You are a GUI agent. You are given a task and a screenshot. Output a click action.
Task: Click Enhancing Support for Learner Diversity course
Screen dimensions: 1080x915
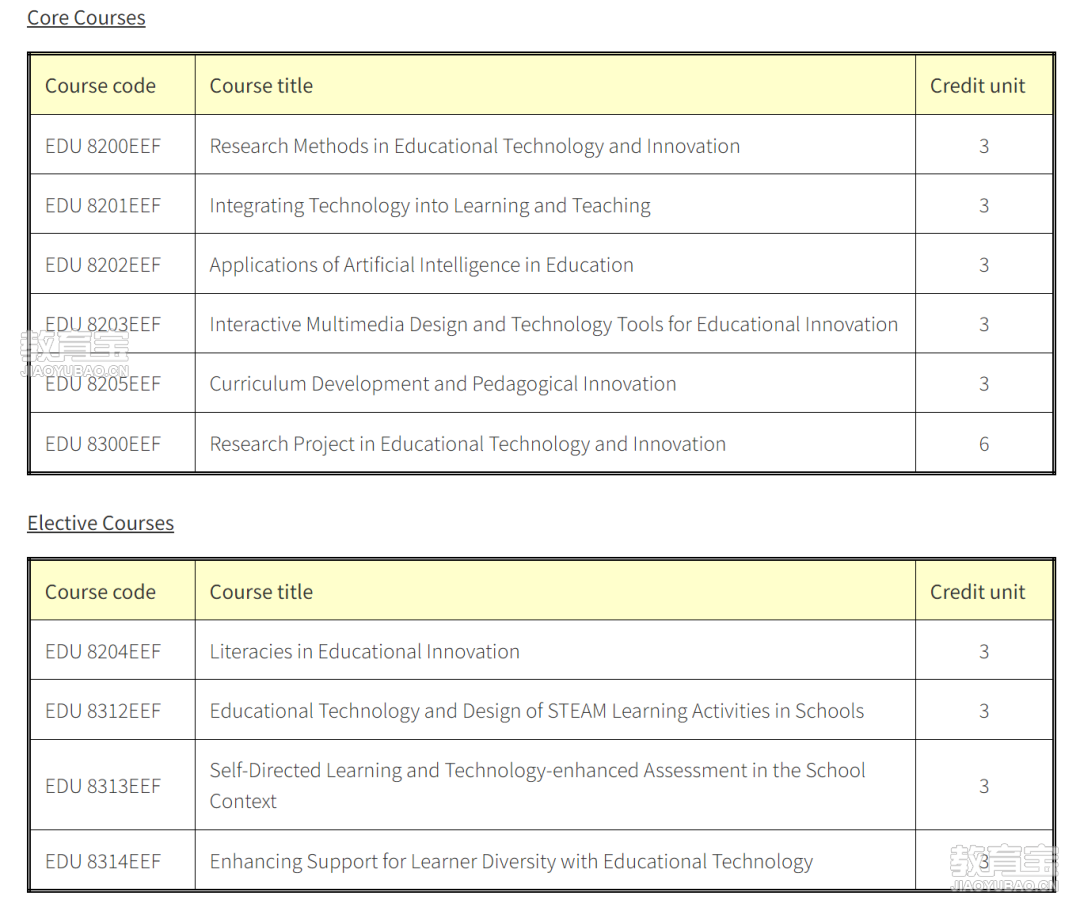click(511, 862)
